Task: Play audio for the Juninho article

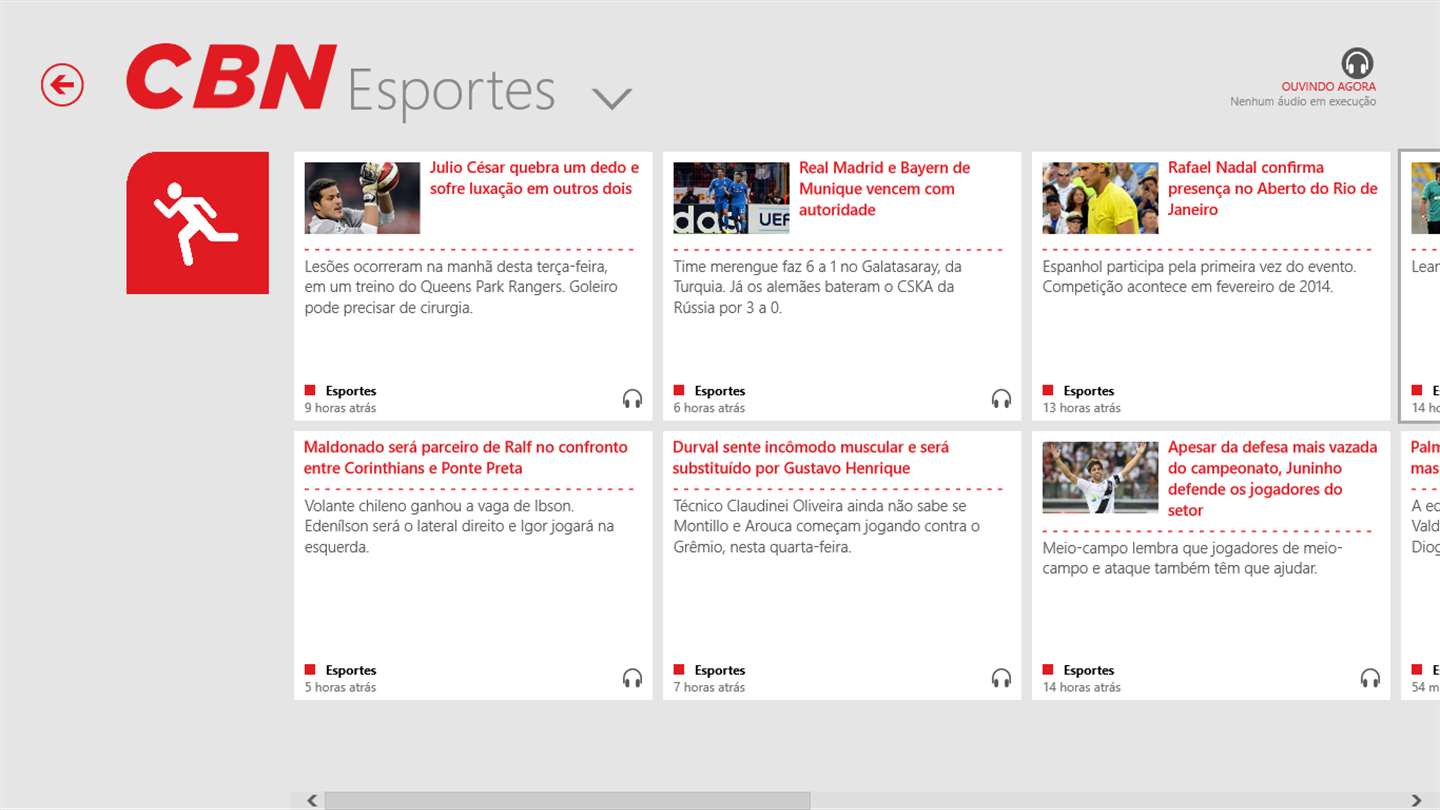Action: pyautogui.click(x=1370, y=678)
